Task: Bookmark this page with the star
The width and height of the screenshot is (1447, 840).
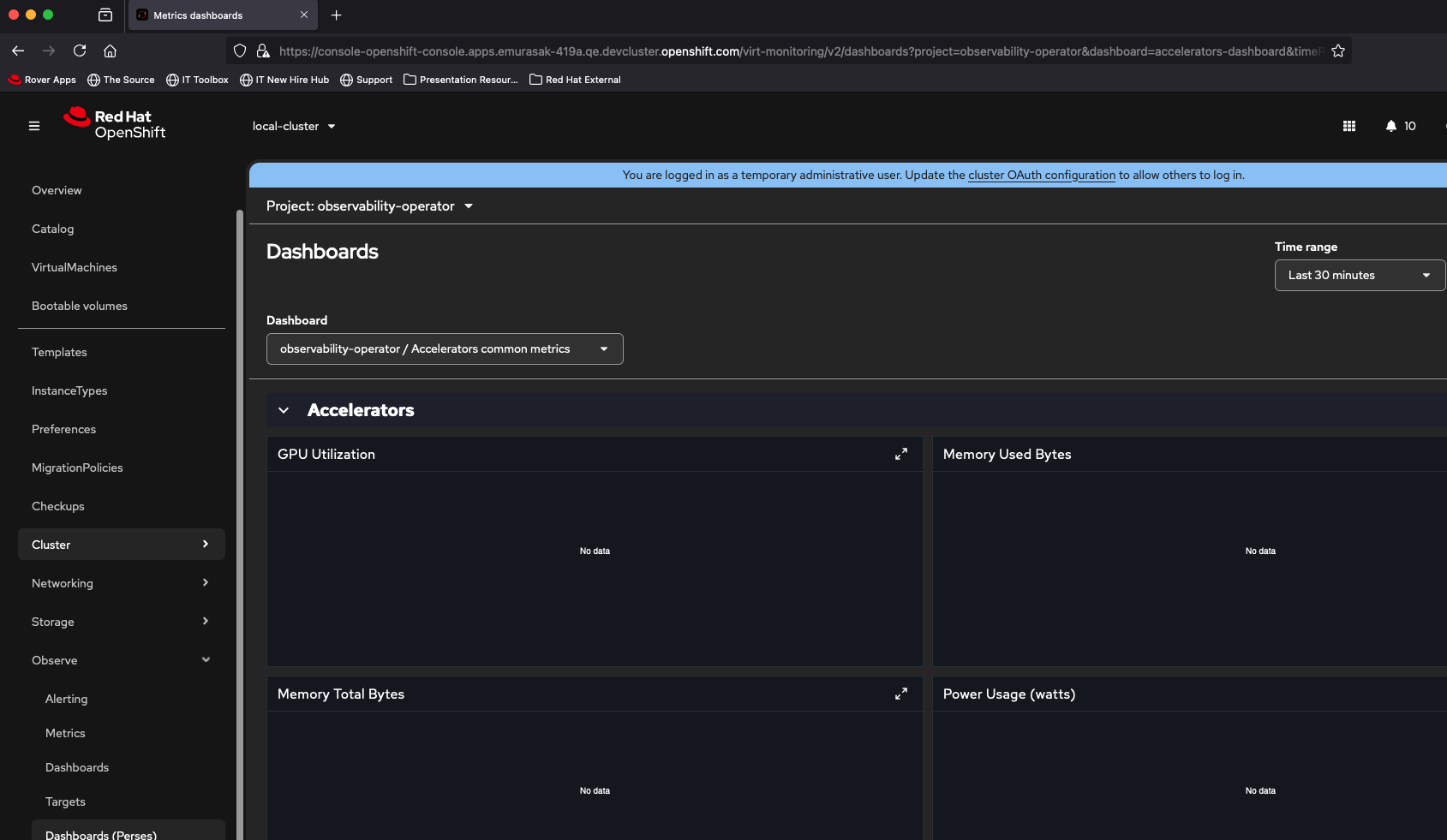Action: coord(1338,51)
